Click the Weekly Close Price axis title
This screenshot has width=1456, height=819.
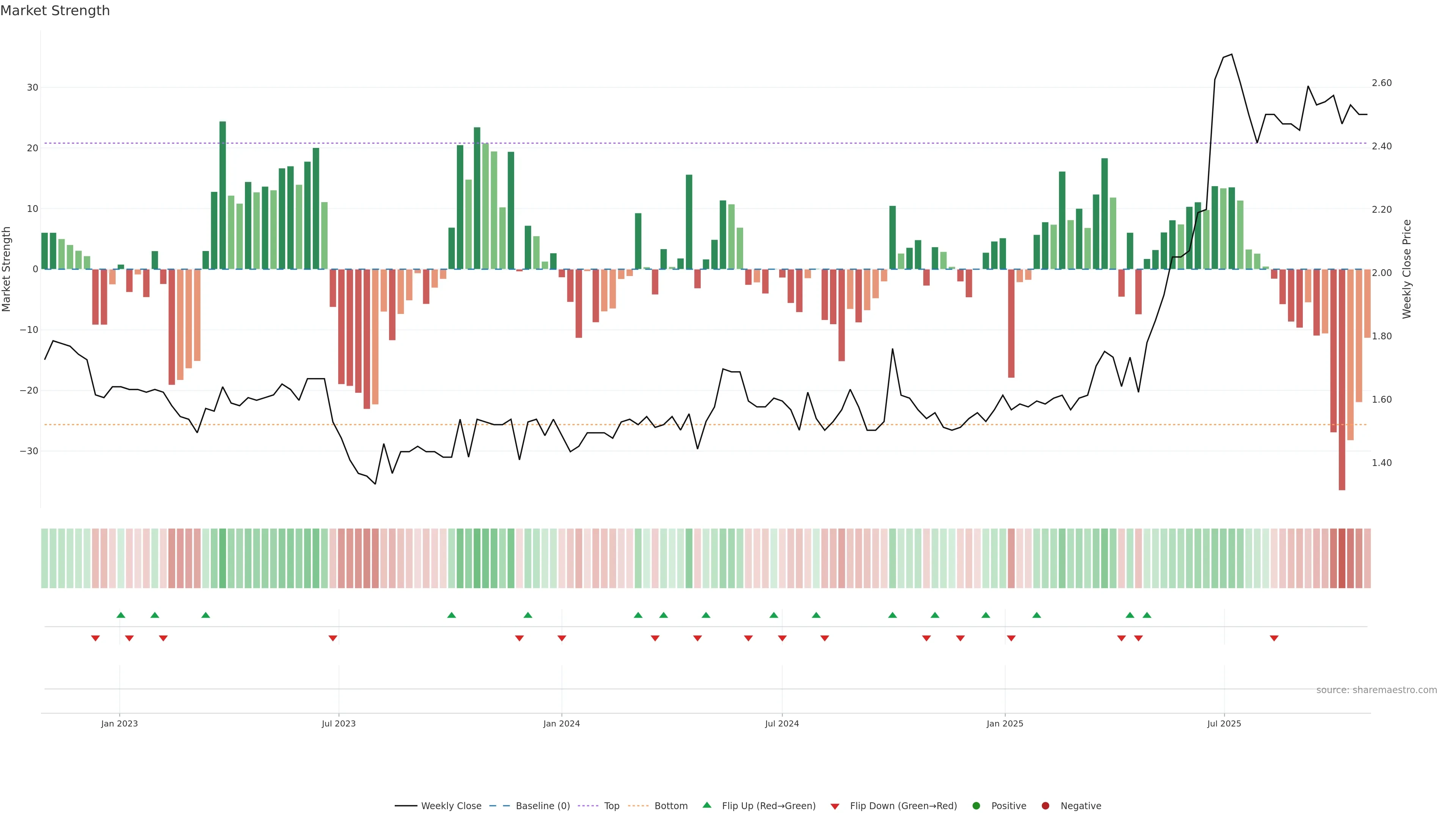1407,269
